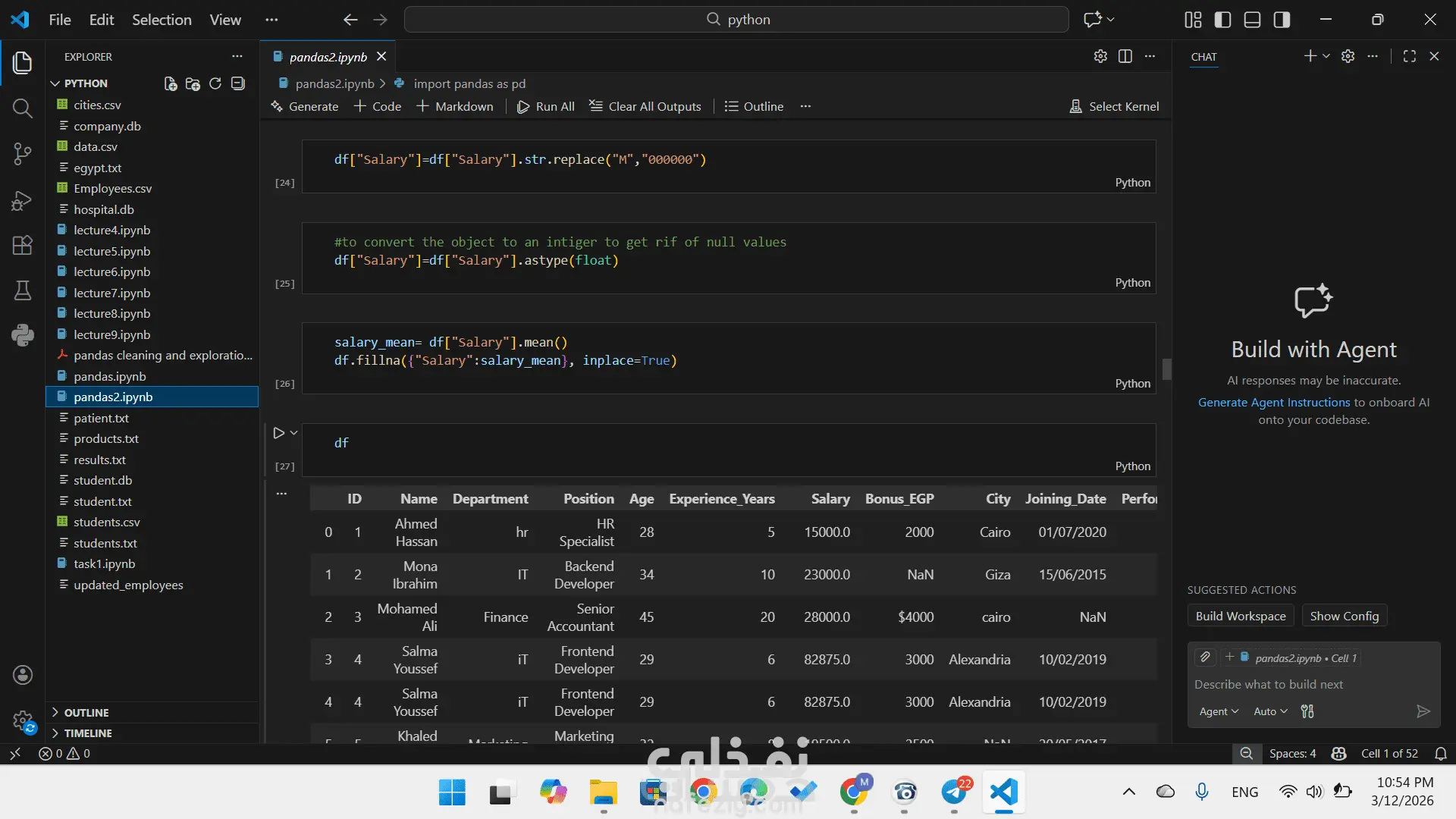
Task: Open the Run and Debug view
Action: (23, 200)
